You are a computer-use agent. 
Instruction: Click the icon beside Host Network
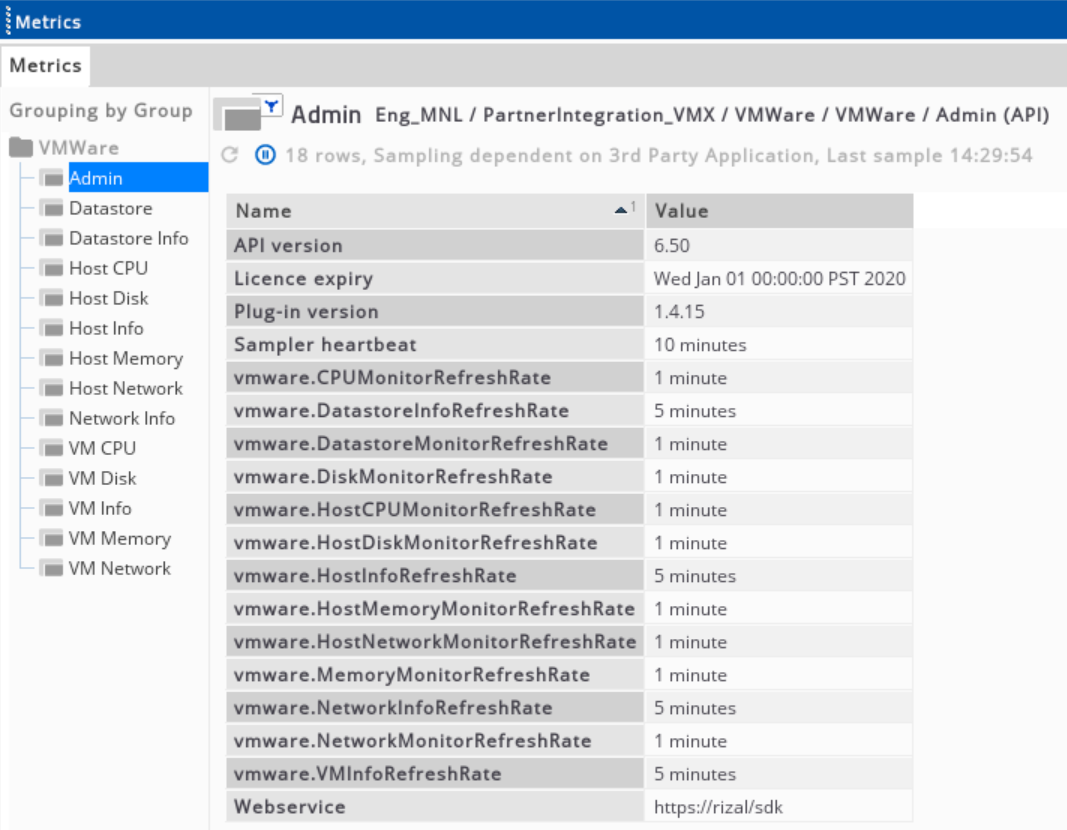point(52,388)
